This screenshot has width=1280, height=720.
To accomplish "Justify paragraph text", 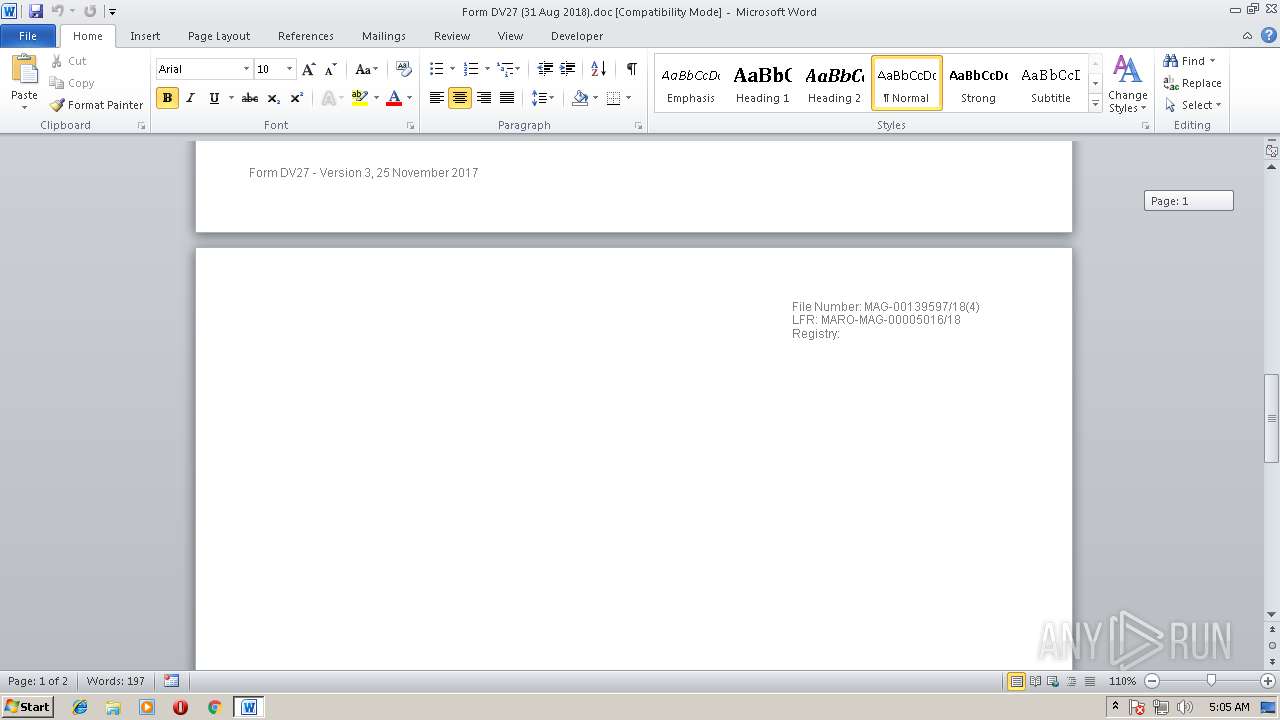I will 507,98.
